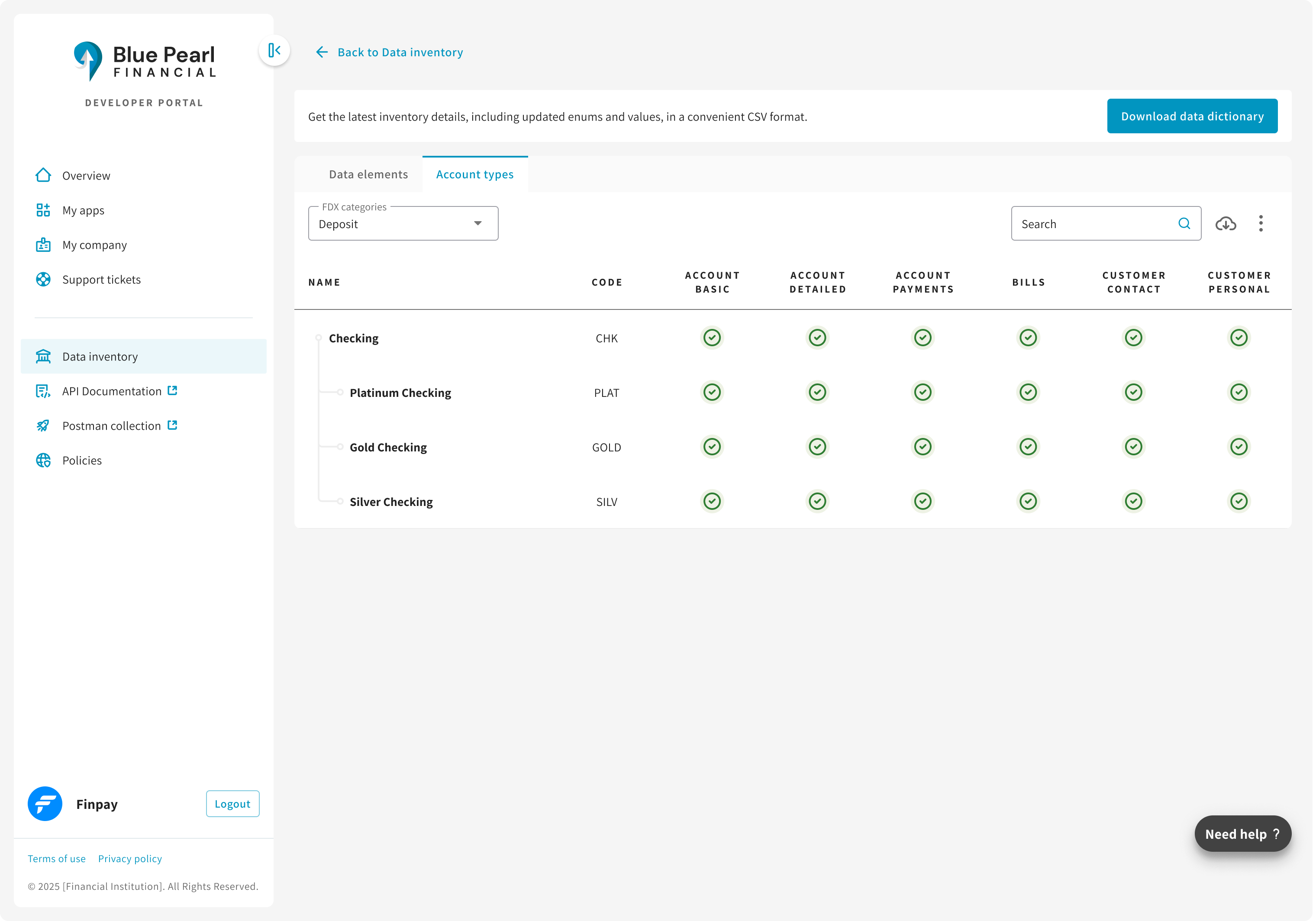This screenshot has width=1316, height=921.
Task: Open the three-dot more options menu
Action: pos(1261,223)
